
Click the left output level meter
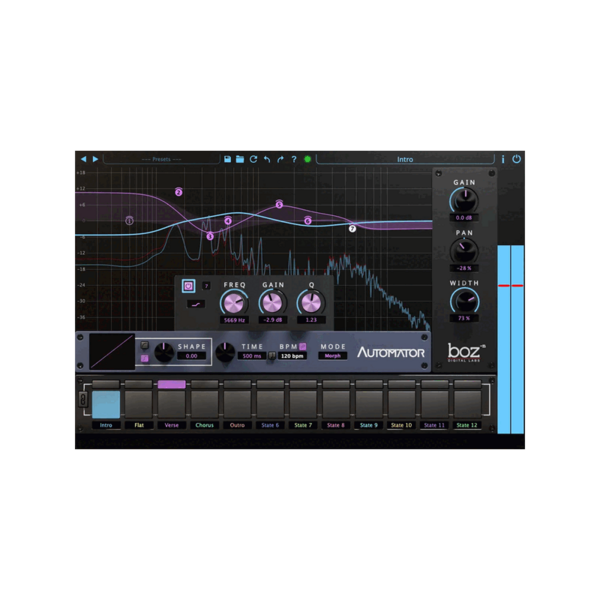(x=504, y=339)
